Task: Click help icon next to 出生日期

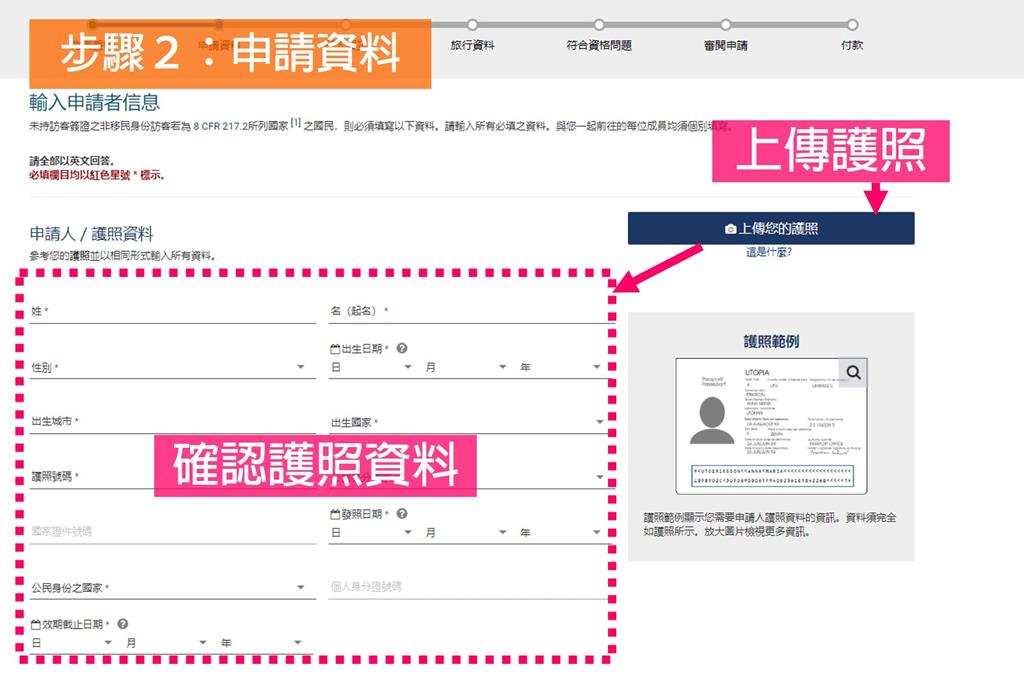Action: coord(402,348)
